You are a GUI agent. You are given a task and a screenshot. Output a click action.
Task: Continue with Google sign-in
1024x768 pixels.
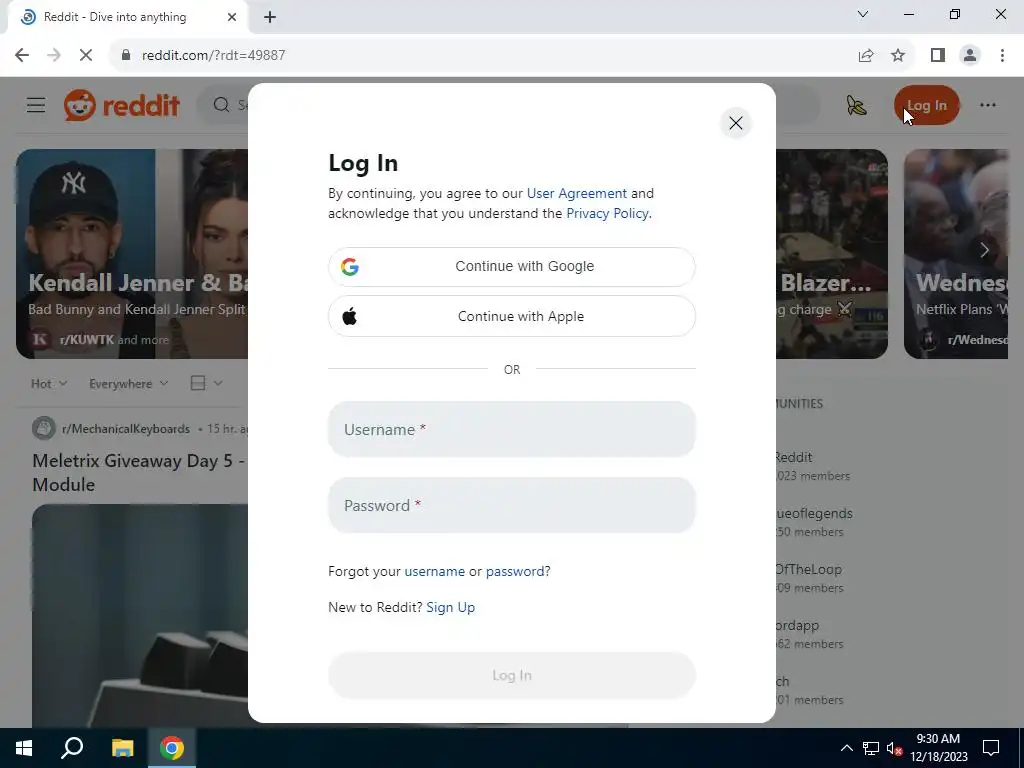coord(512,266)
